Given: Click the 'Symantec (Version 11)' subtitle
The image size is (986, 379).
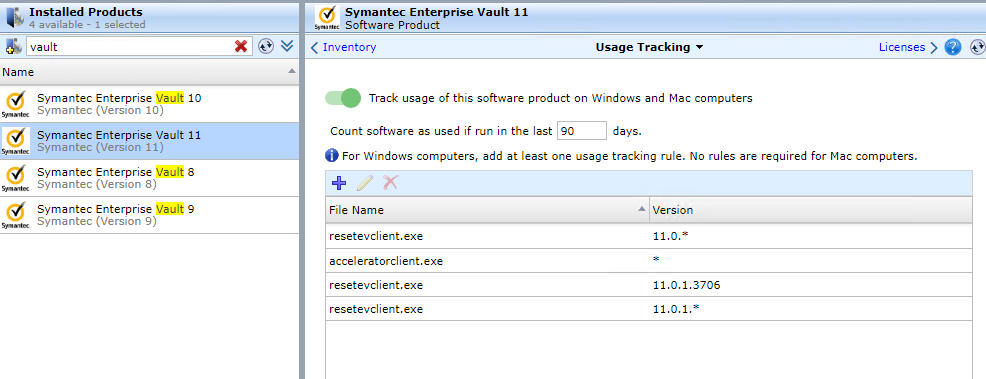Looking at the screenshot, I should coord(100,147).
